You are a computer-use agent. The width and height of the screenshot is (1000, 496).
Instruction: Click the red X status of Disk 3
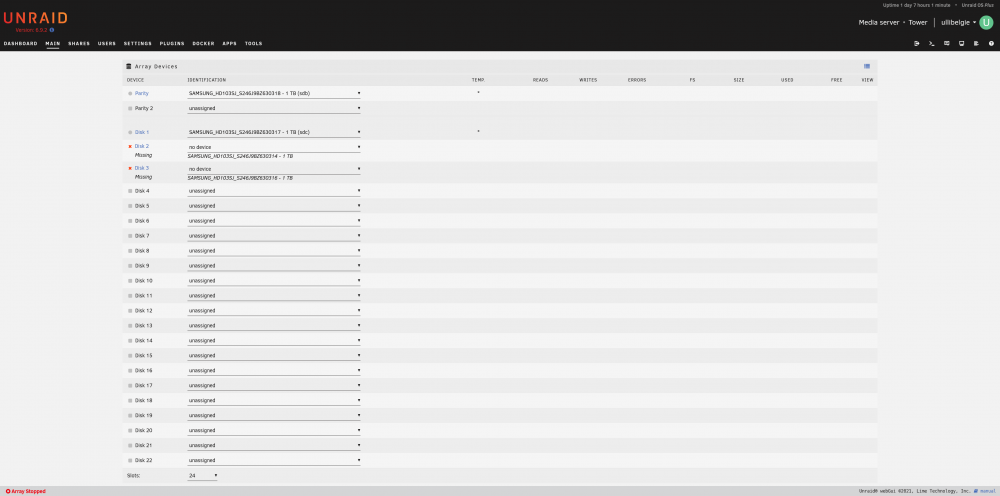point(129,168)
